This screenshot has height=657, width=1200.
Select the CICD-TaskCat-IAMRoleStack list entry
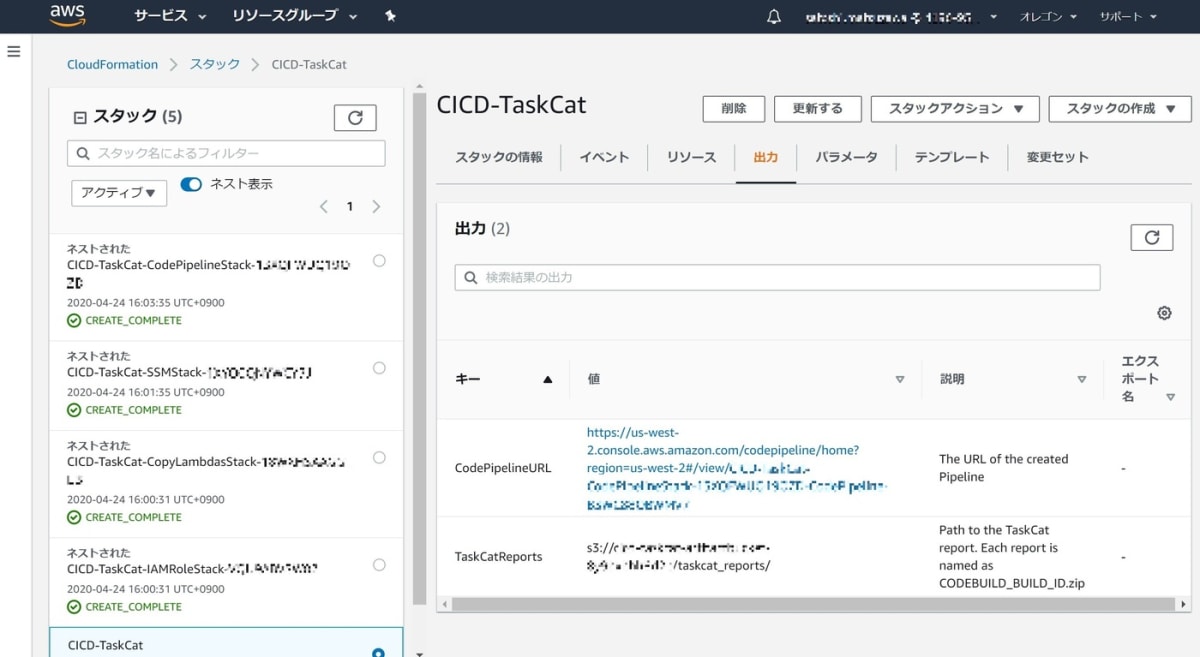click(x=226, y=581)
